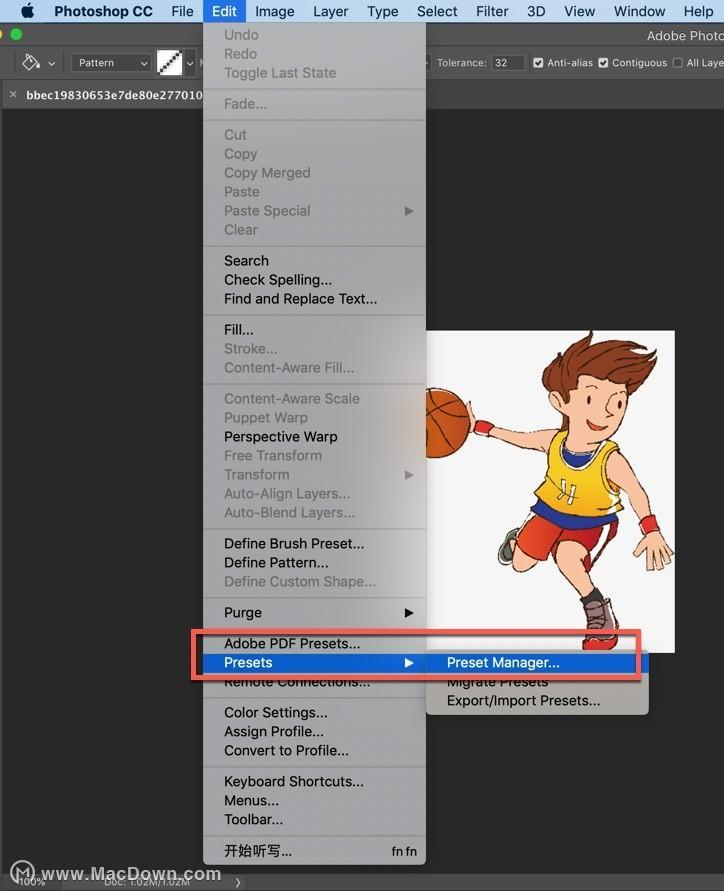Viewport: 724px width, 891px height.
Task: Choose Toolbar in Edit menu
Action: (x=314, y=819)
